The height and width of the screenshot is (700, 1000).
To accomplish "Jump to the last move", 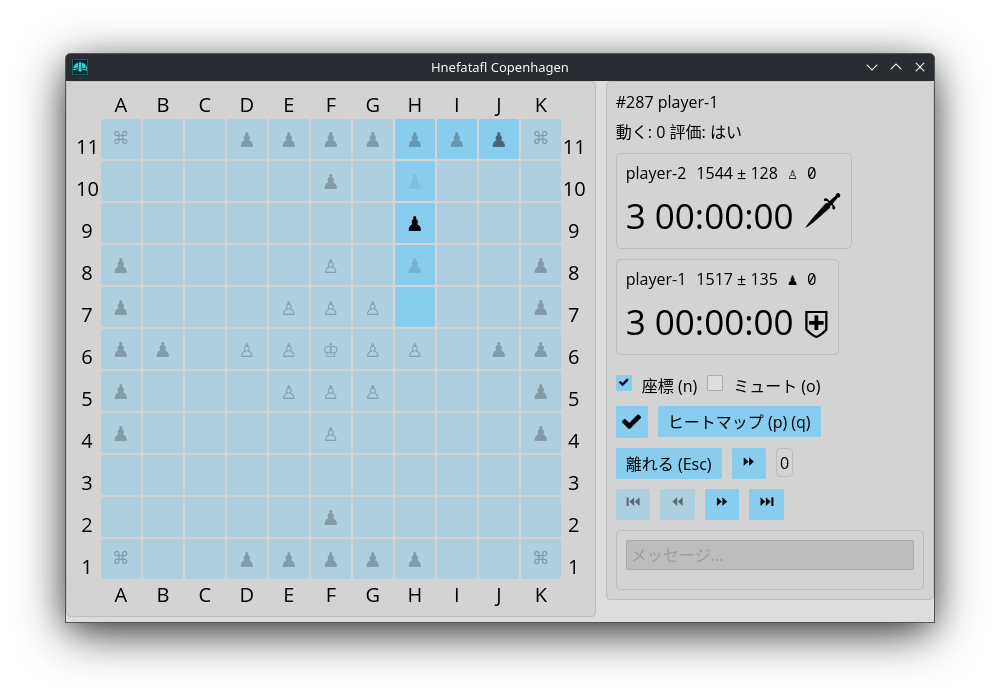I will [766, 503].
